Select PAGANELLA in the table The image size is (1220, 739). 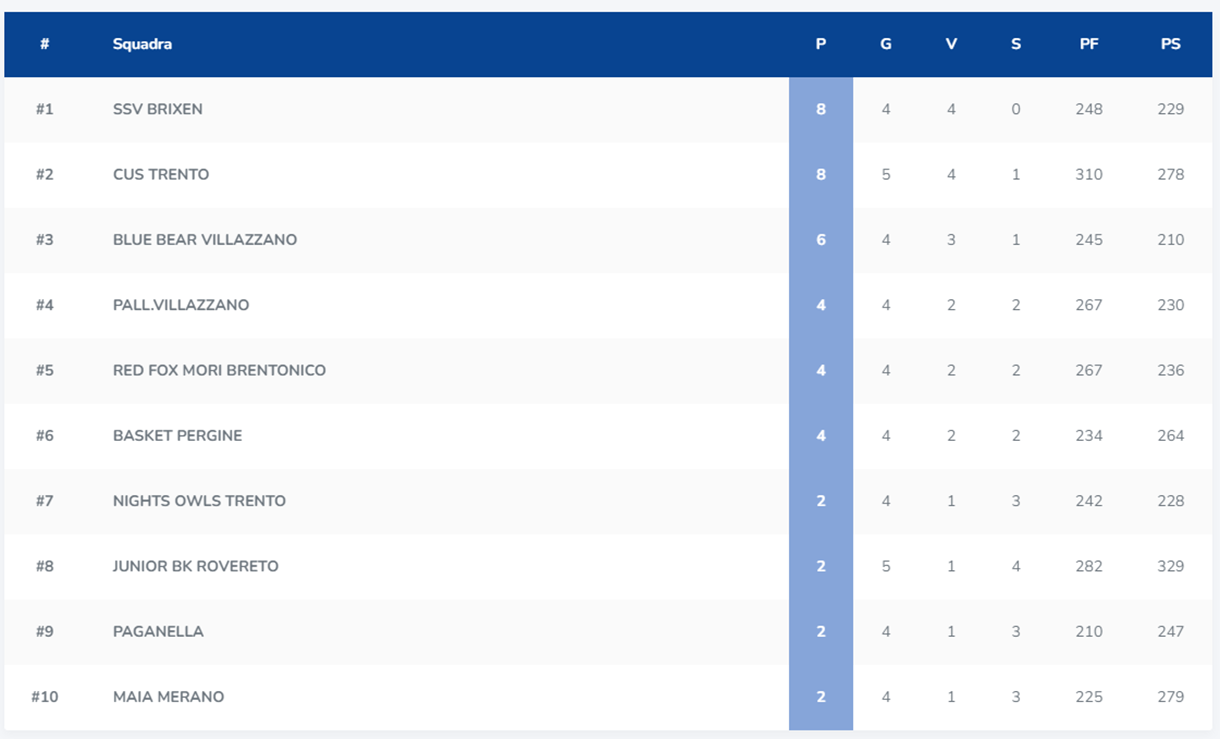[x=160, y=632]
